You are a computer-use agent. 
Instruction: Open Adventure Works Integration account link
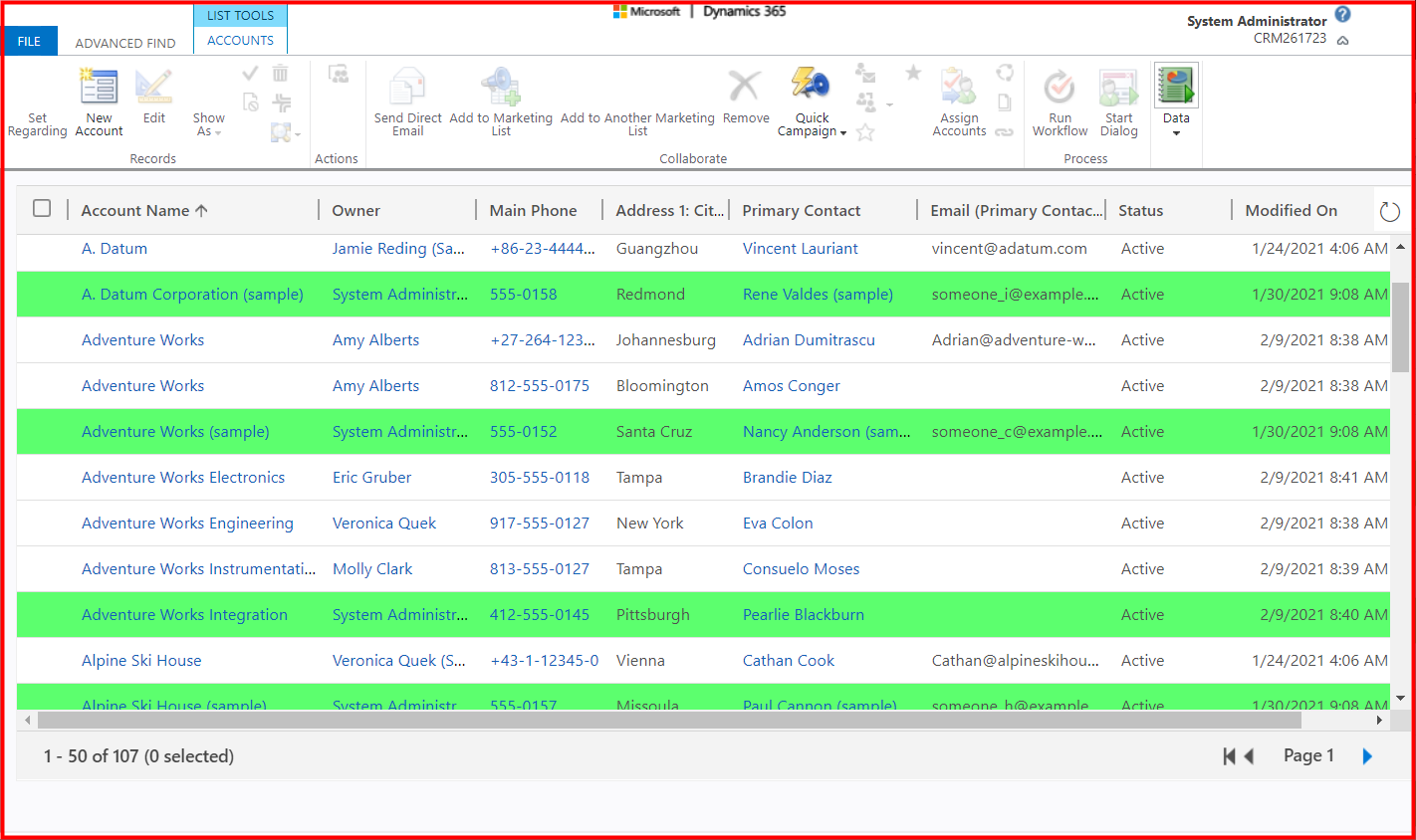click(184, 615)
